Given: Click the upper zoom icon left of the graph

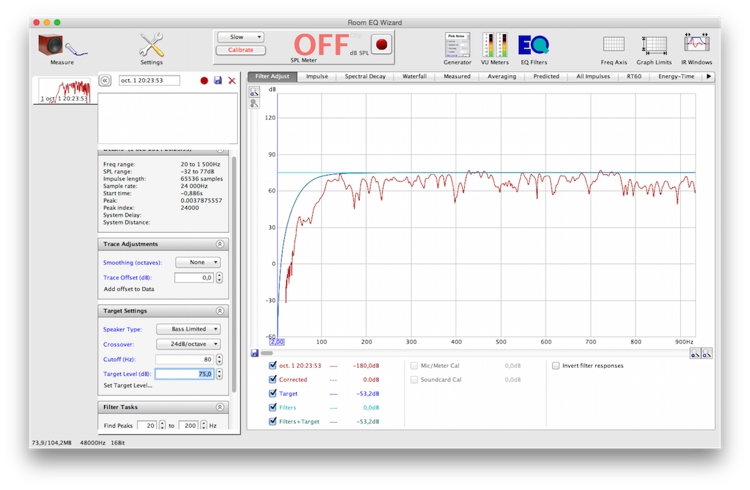Looking at the screenshot, I should [x=254, y=92].
